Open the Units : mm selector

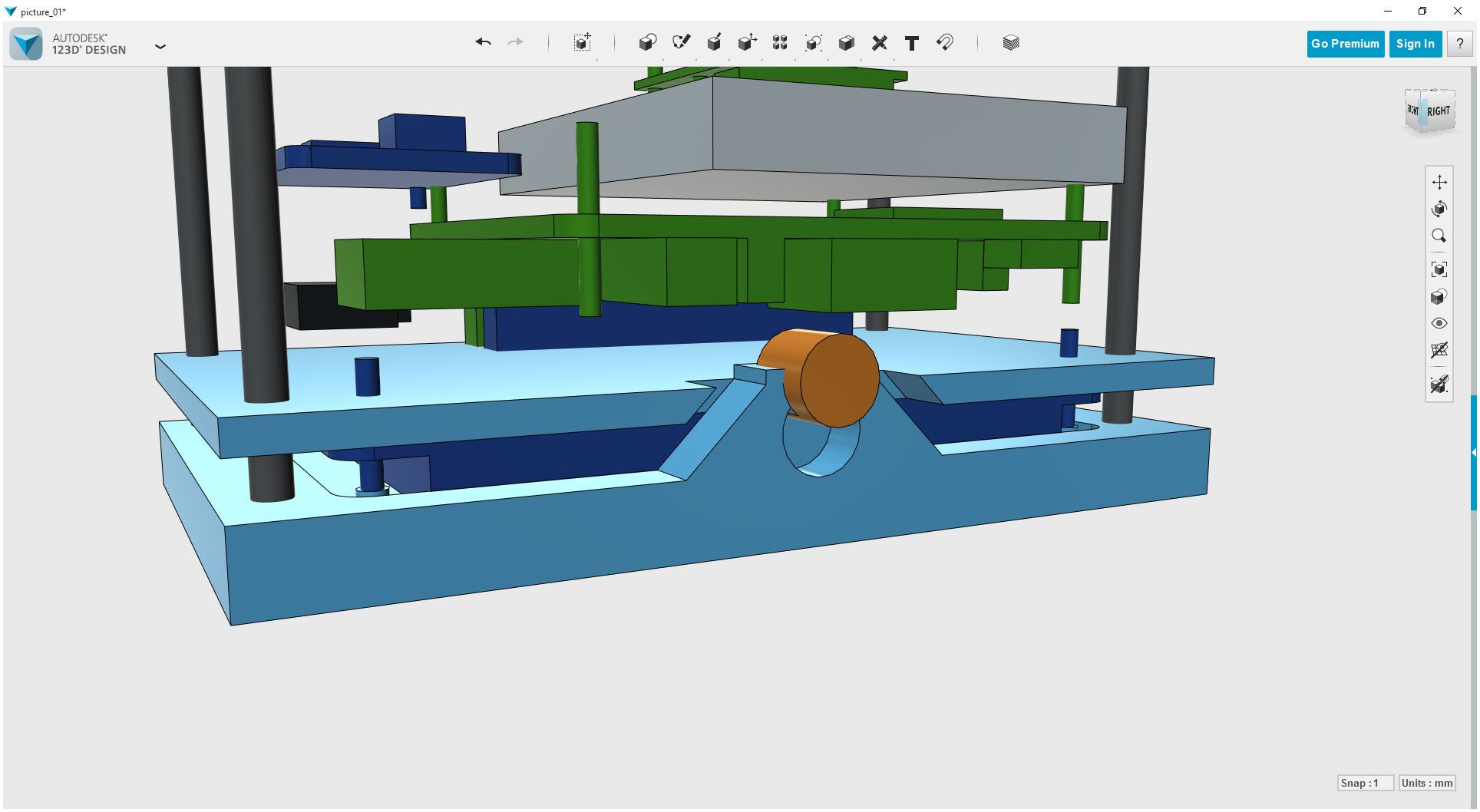coord(1427,783)
